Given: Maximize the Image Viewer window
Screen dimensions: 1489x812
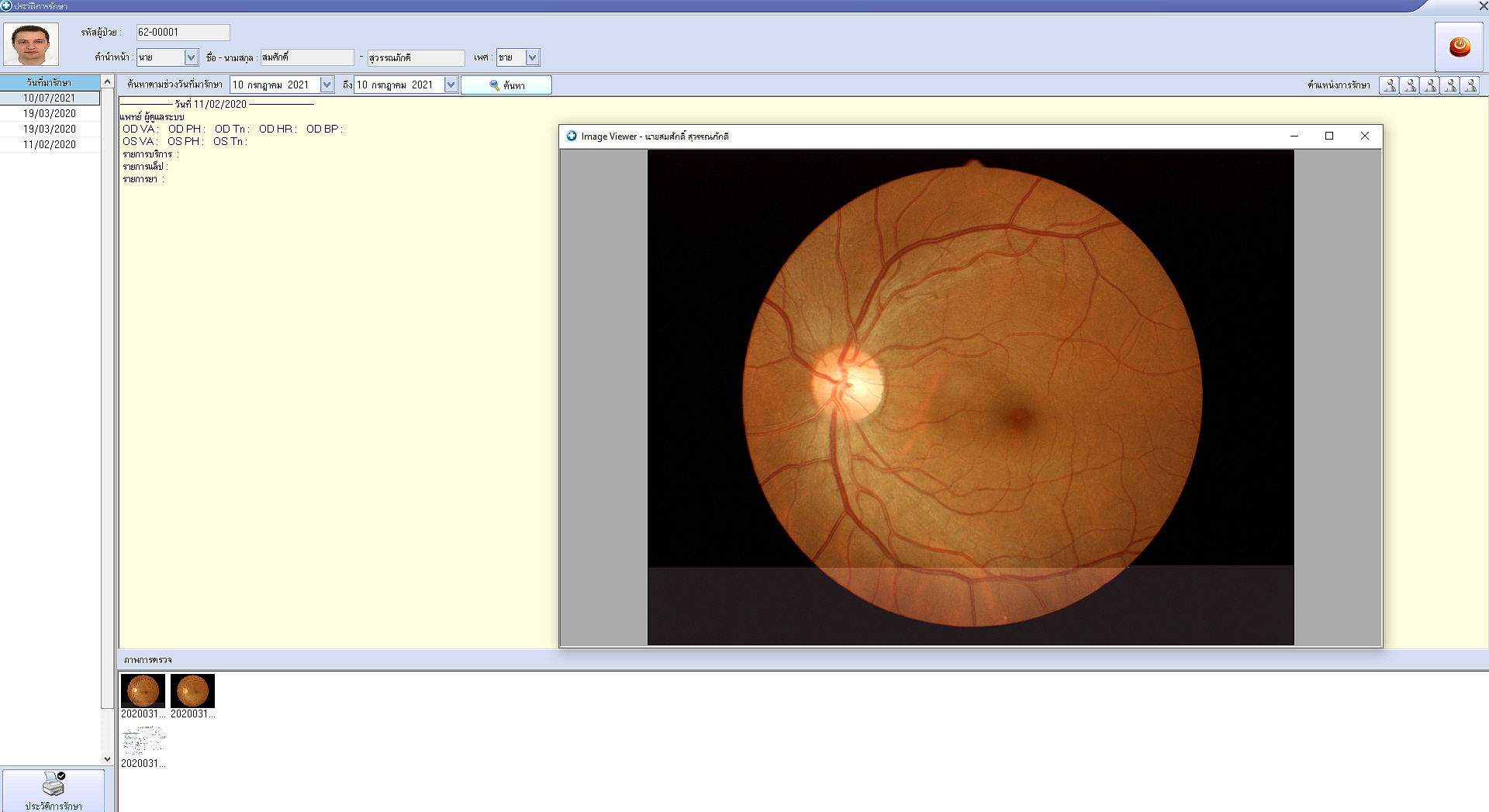Looking at the screenshot, I should pyautogui.click(x=1329, y=136).
